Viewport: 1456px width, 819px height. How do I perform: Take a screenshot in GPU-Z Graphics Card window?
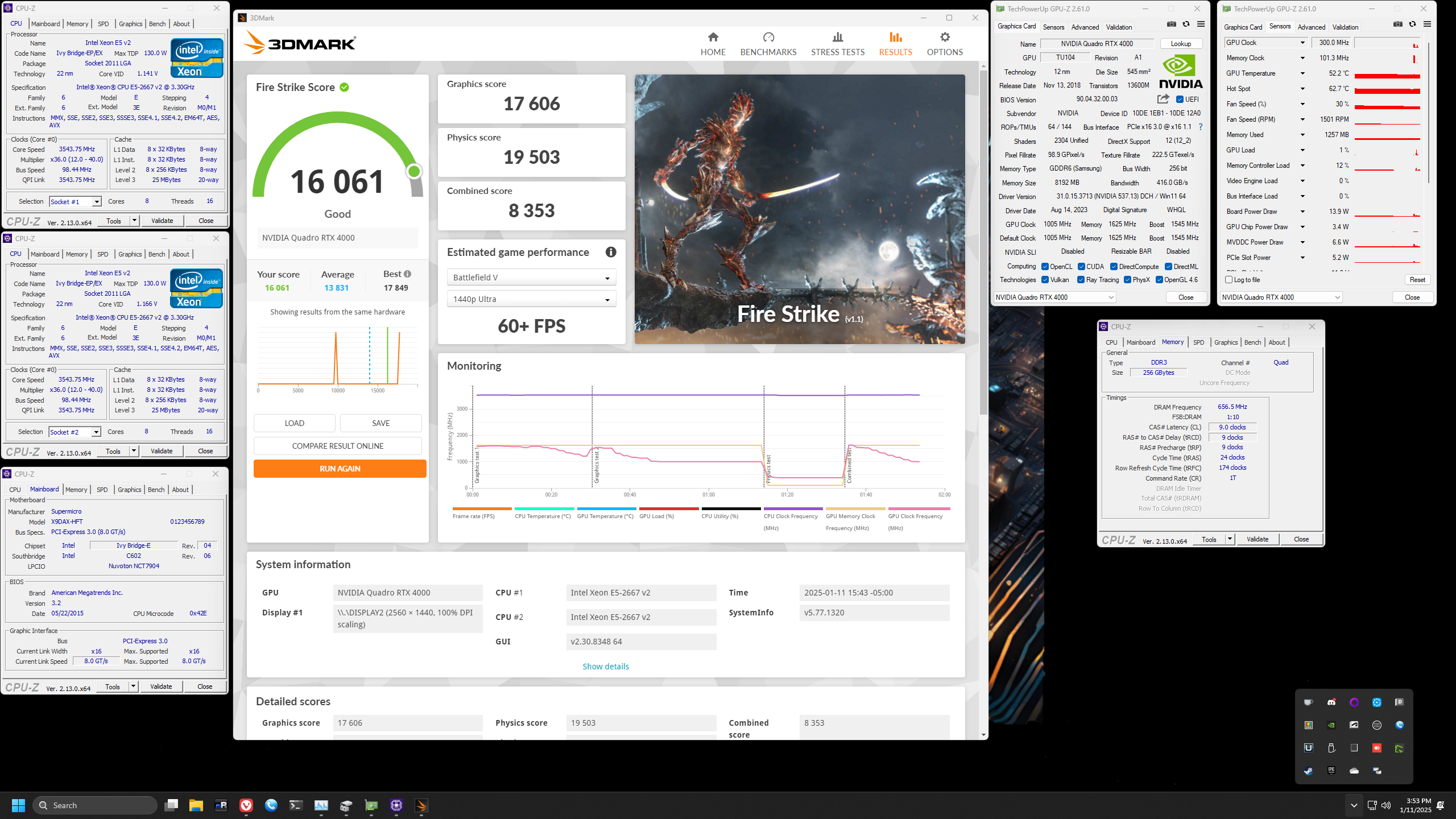(x=1172, y=24)
